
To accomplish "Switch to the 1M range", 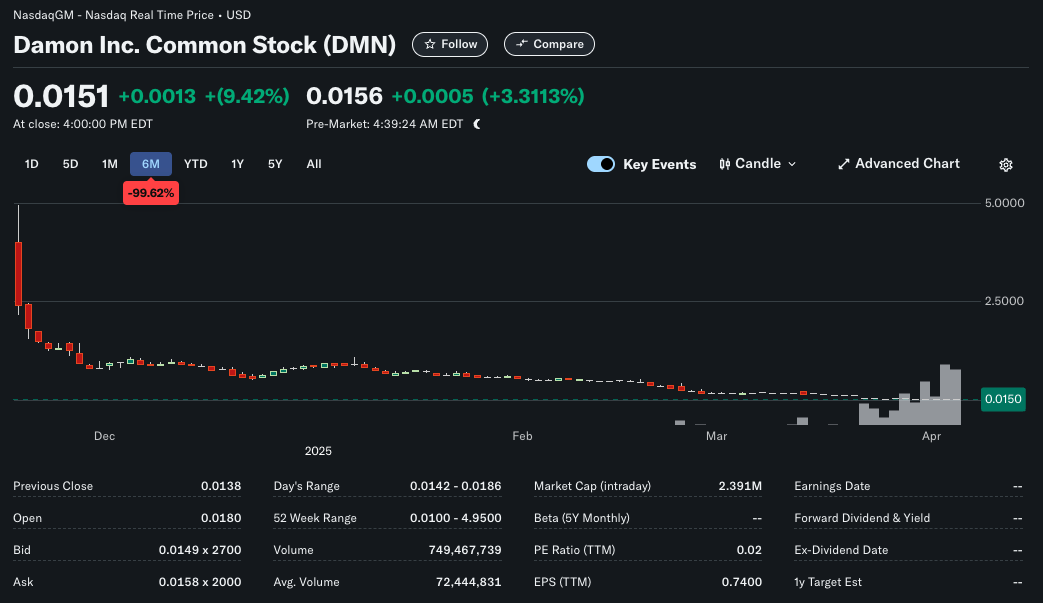I will click(x=110, y=164).
